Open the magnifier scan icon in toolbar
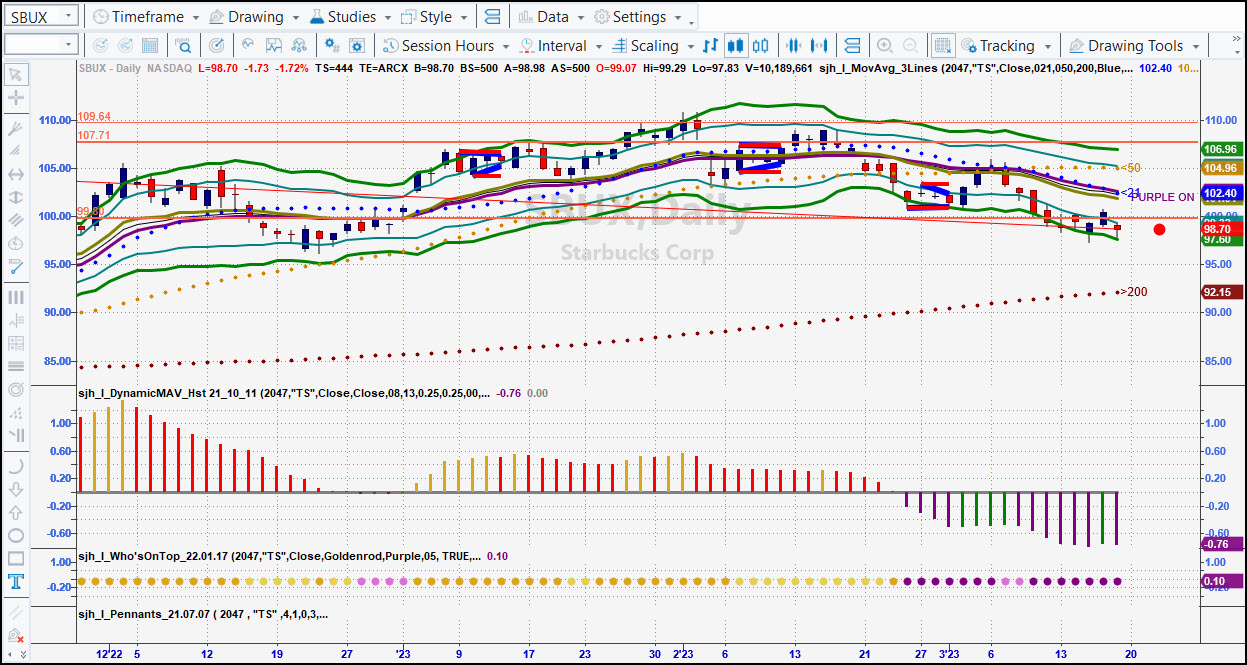 point(183,45)
